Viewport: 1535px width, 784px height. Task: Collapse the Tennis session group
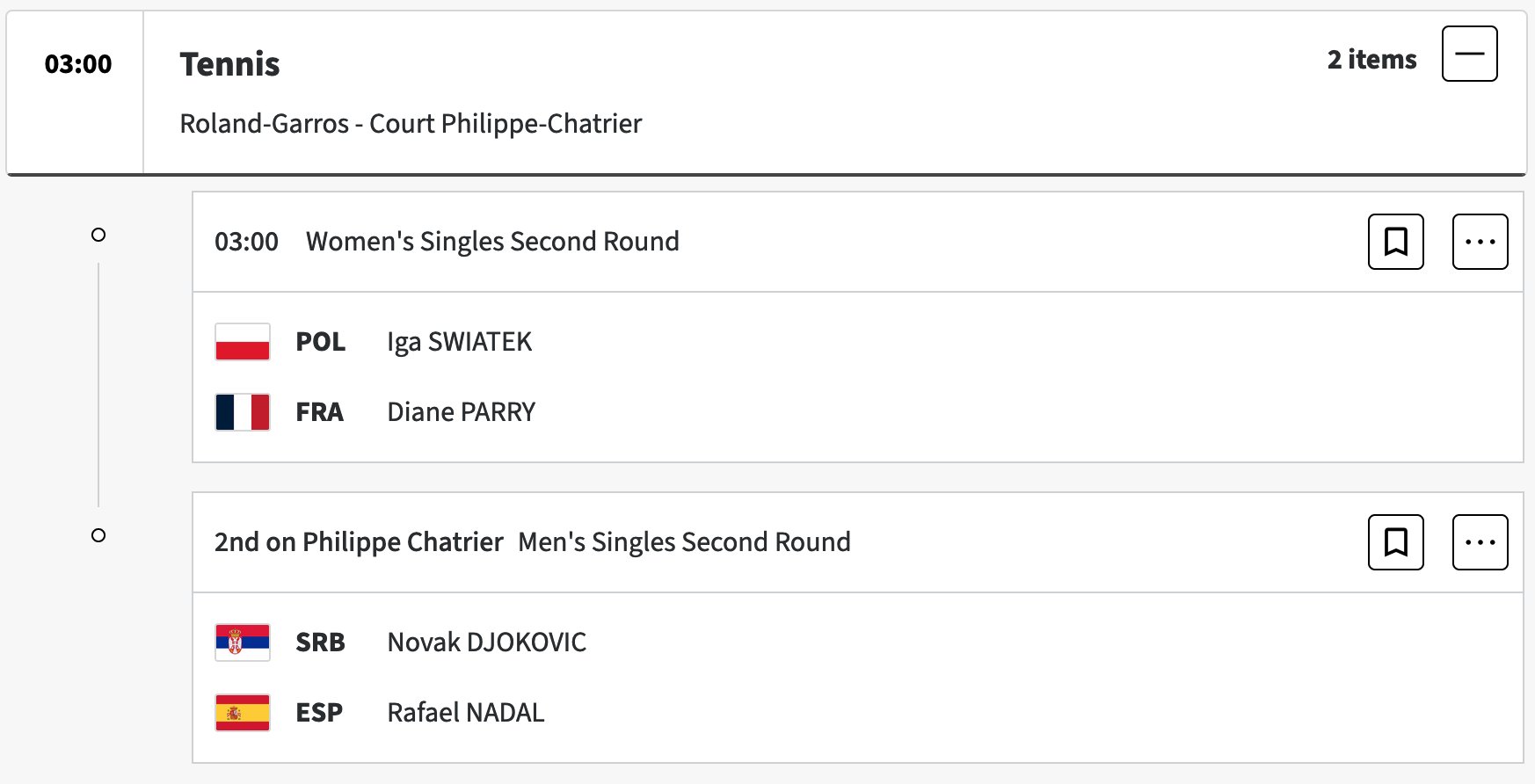[1469, 54]
